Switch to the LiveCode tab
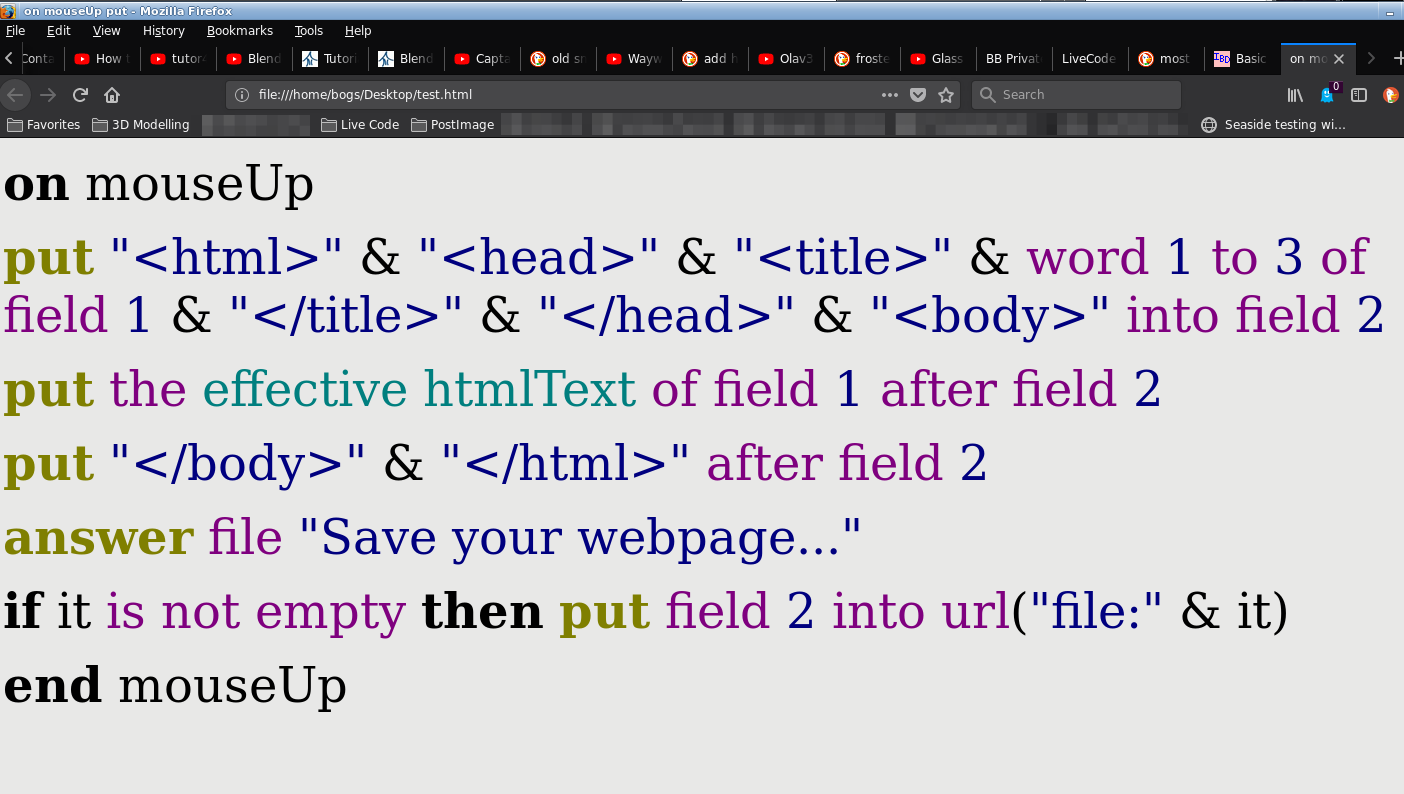The width and height of the screenshot is (1404, 794). [x=1088, y=59]
